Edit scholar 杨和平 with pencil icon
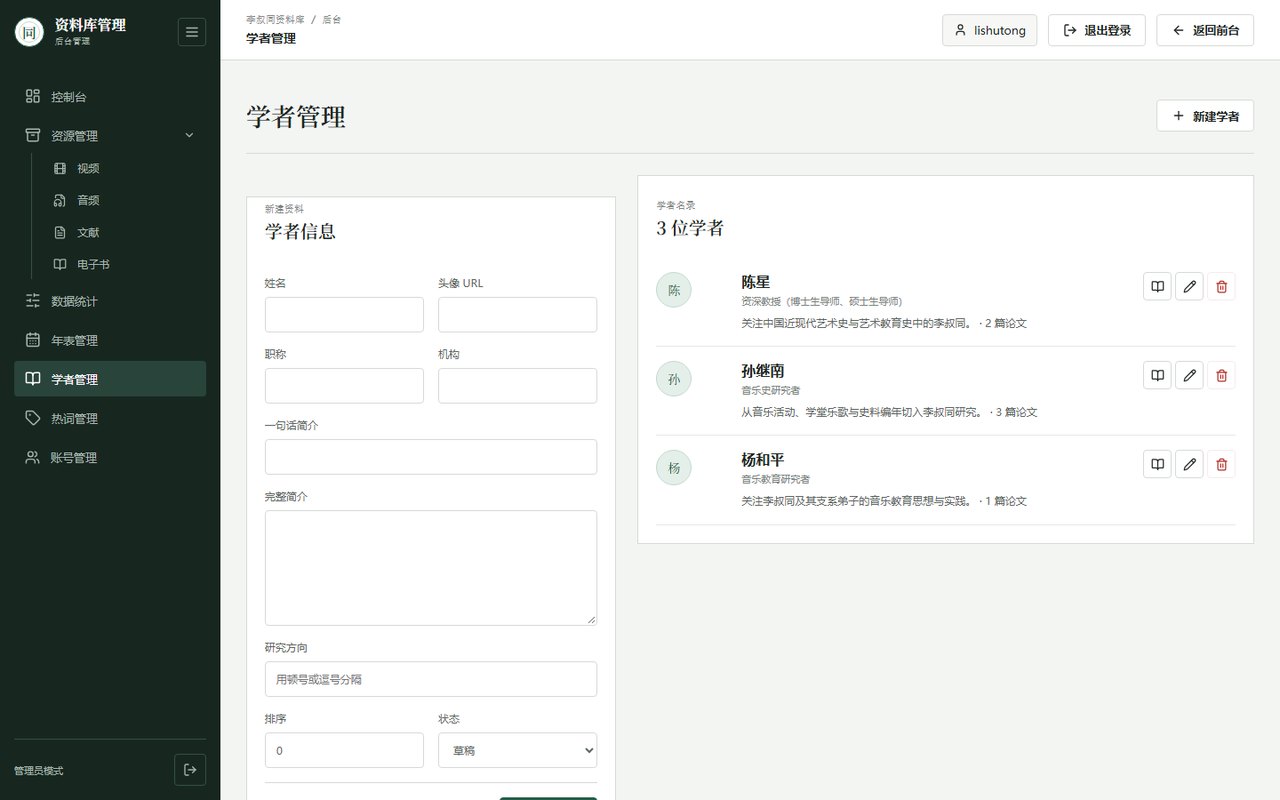 click(1189, 464)
